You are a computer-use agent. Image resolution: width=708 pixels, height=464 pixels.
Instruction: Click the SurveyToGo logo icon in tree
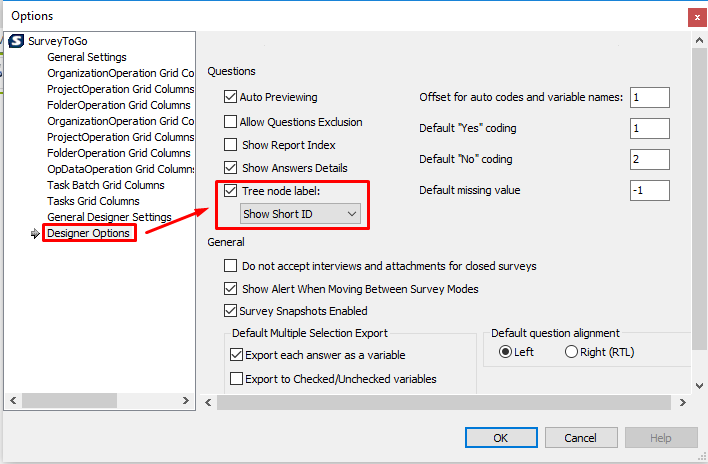[x=16, y=41]
